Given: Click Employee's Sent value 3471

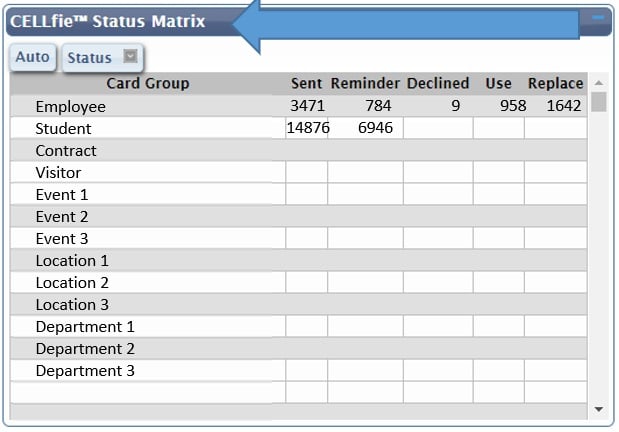Looking at the screenshot, I should pos(307,106).
